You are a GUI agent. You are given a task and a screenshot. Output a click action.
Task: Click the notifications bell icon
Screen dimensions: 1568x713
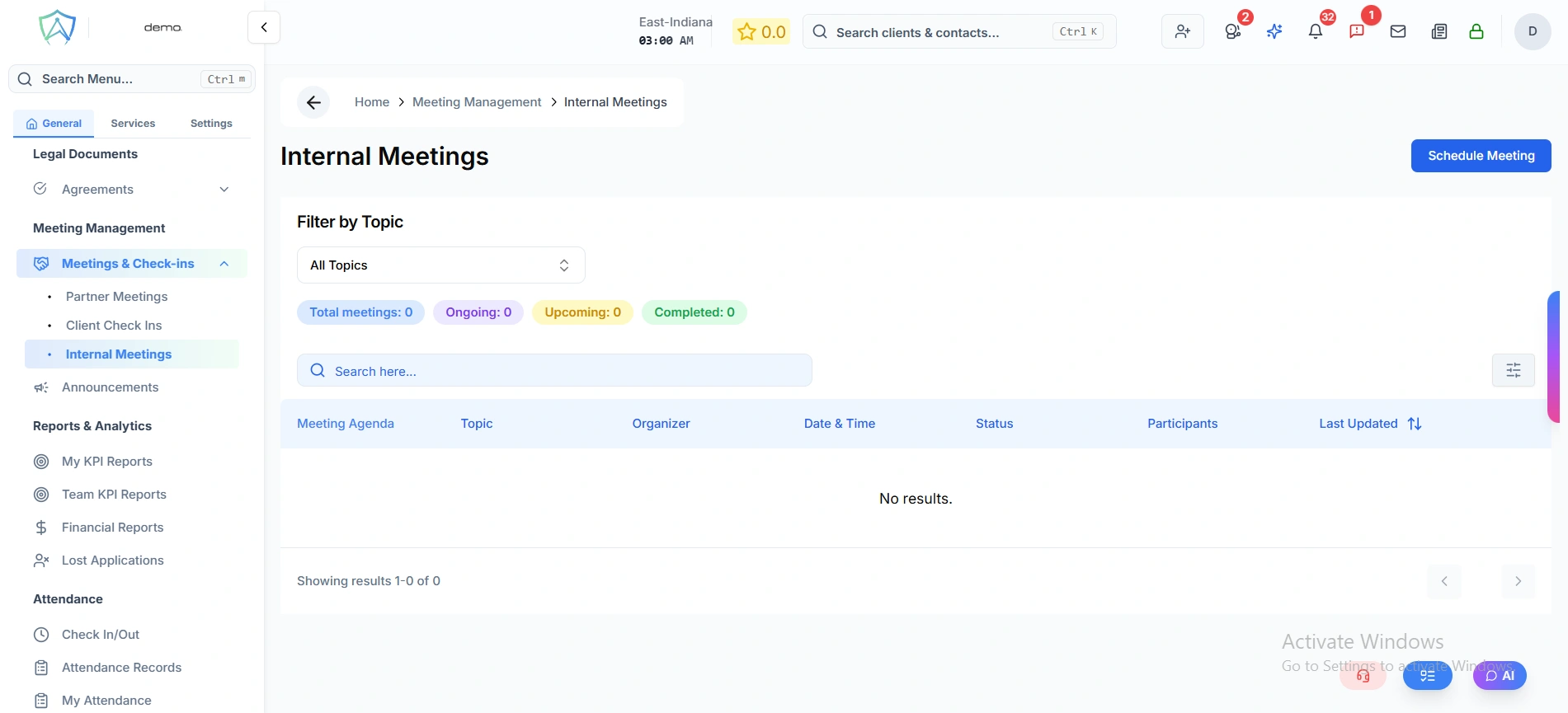(1315, 31)
